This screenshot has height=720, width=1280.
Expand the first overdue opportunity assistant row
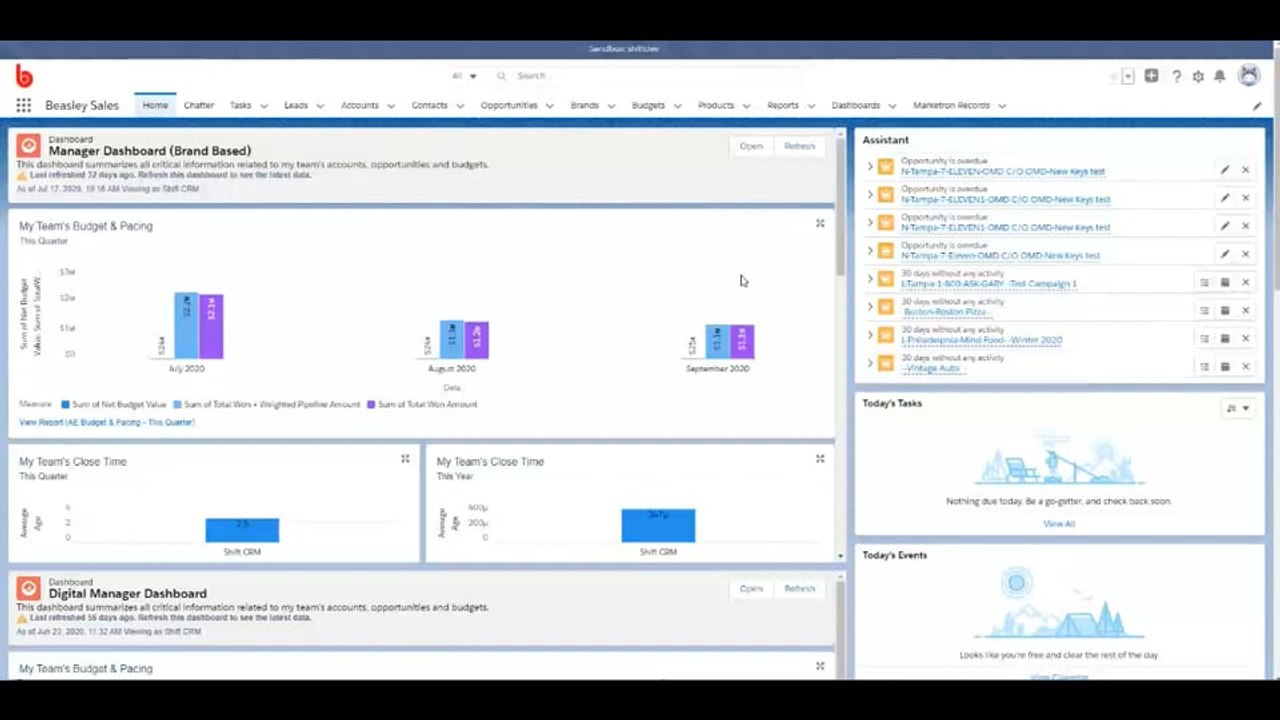coord(870,167)
